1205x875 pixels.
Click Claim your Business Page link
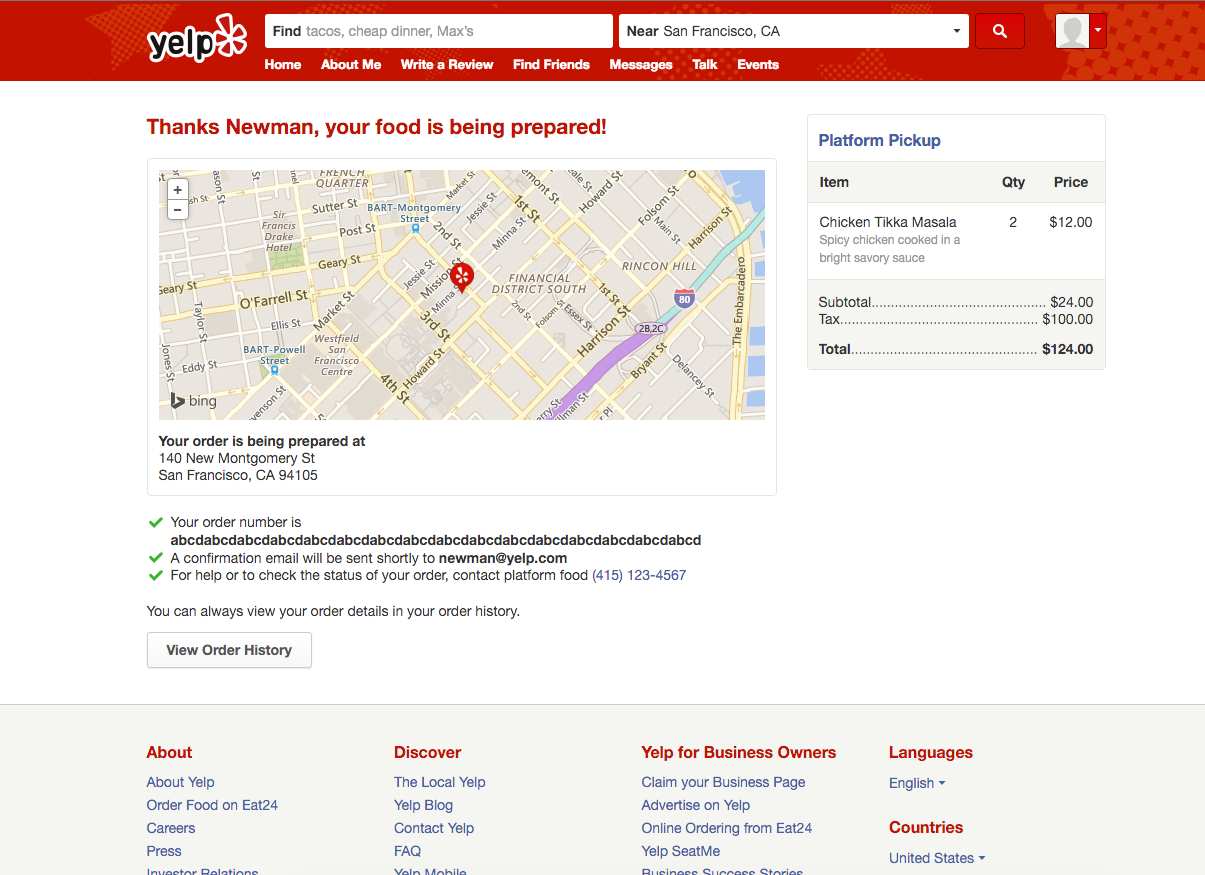[723, 782]
